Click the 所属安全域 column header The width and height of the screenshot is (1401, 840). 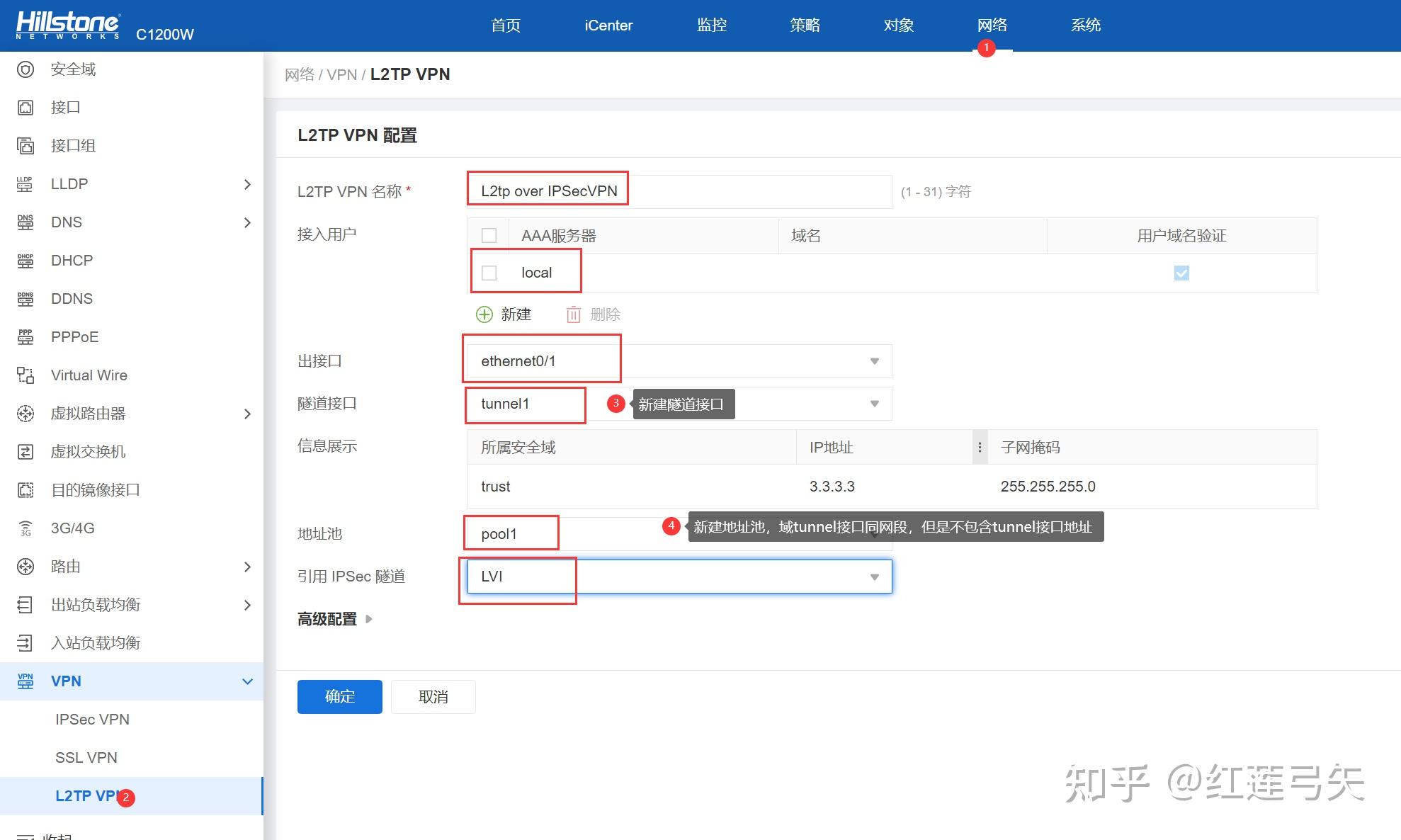632,448
